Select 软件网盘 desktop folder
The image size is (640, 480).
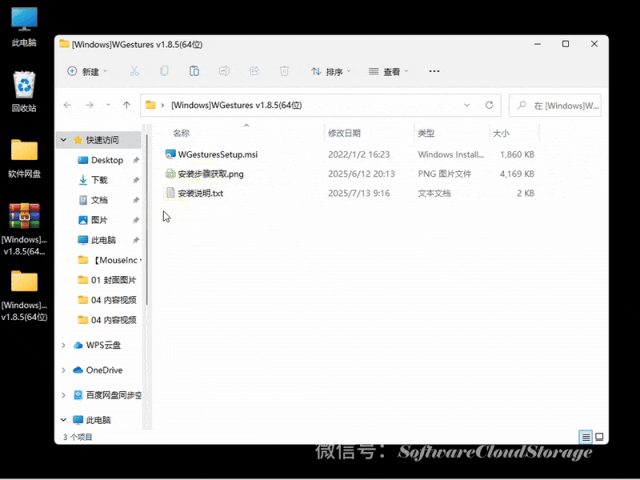(x=24, y=158)
